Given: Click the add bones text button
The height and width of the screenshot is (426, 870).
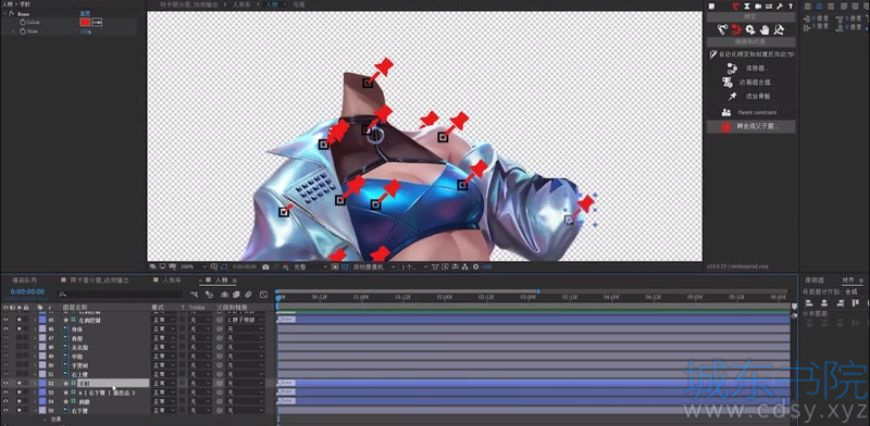Looking at the screenshot, I should click(x=757, y=97).
